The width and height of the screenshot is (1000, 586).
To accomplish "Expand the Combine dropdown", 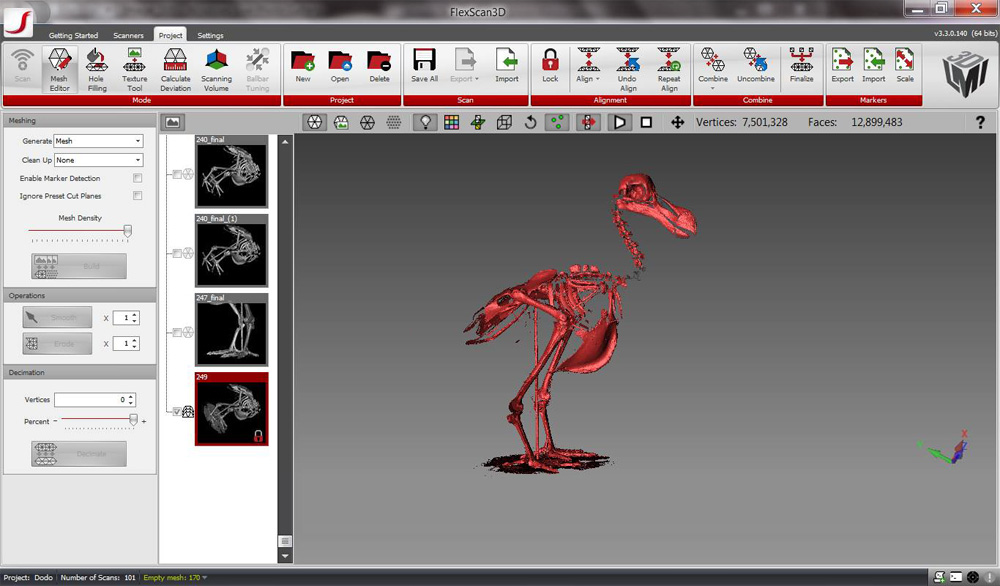I will click(x=712, y=88).
